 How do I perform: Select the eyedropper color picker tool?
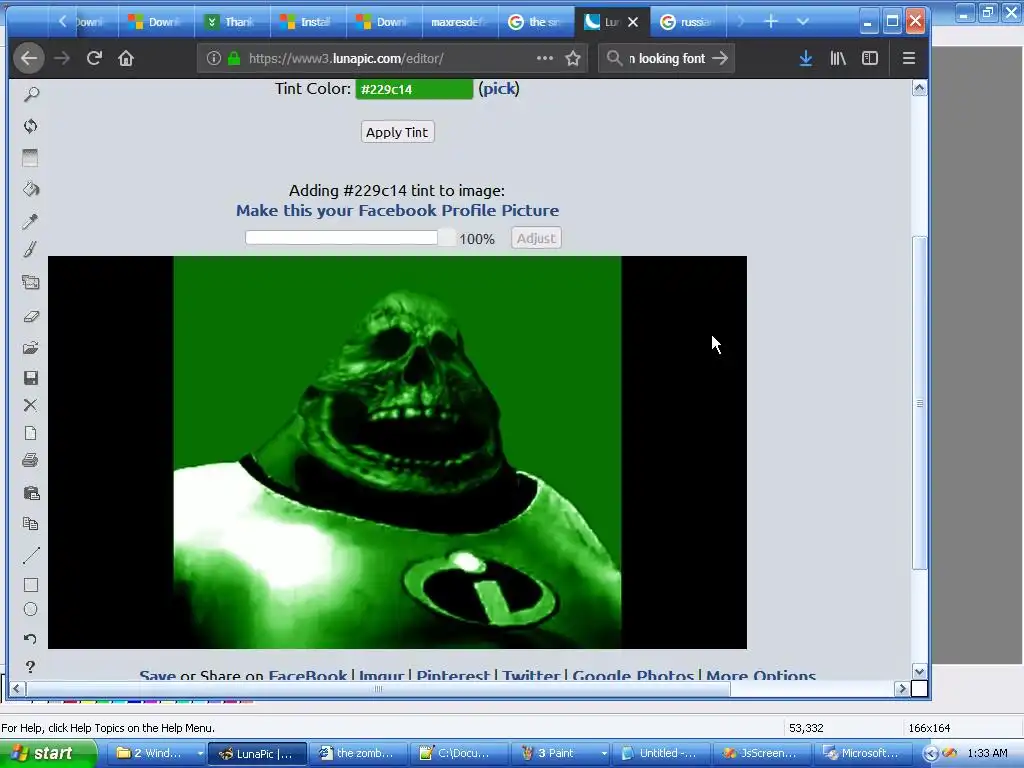point(31,221)
